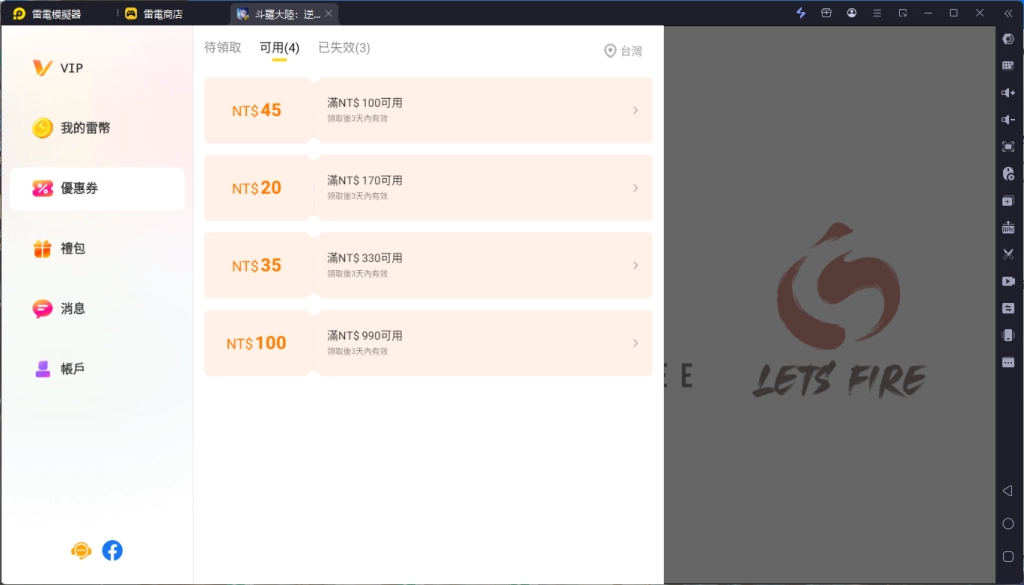Click 滿NT$ 170可用 text

(x=365, y=181)
